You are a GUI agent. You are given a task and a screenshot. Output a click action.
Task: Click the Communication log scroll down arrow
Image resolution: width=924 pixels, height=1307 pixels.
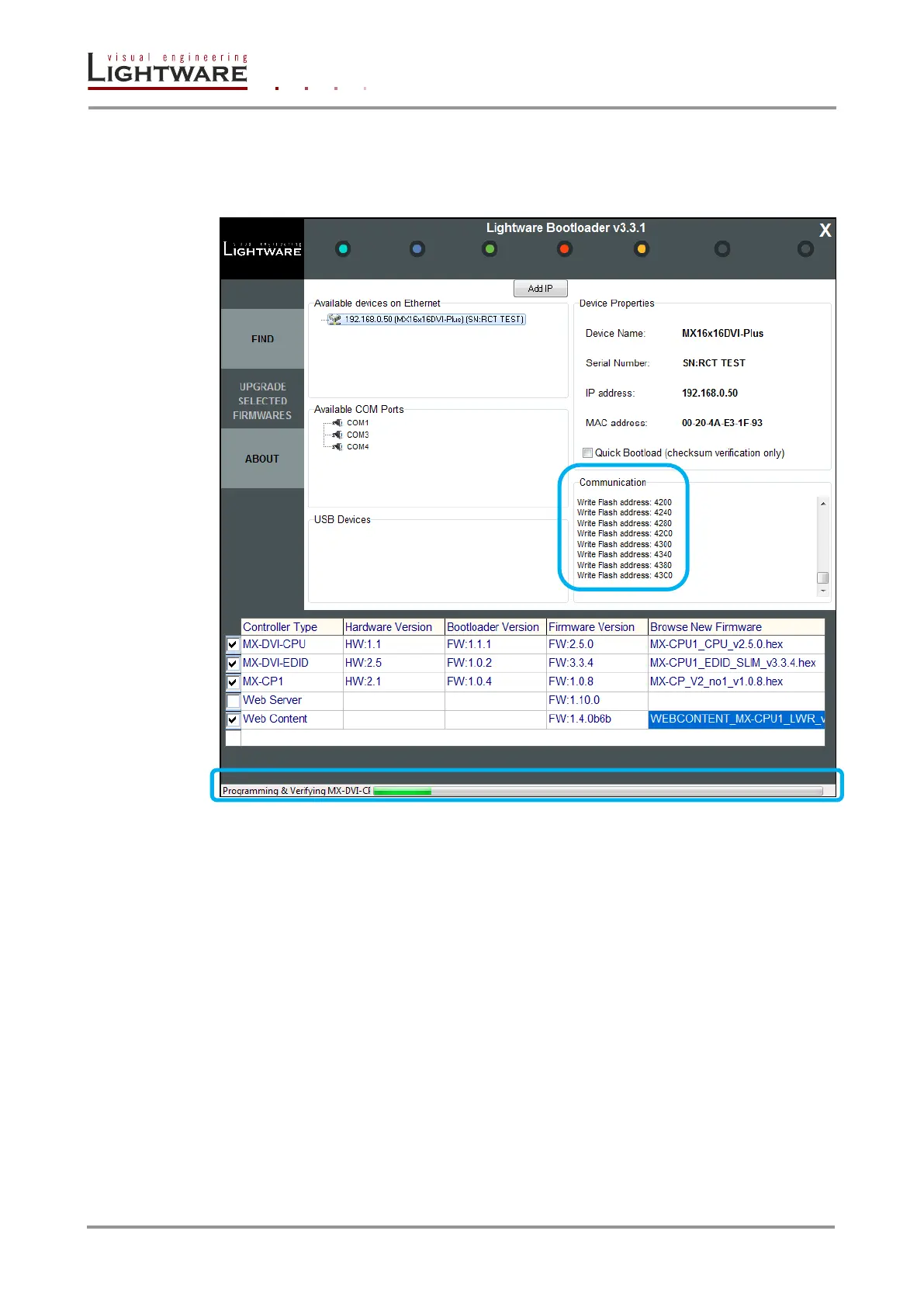pyautogui.click(x=823, y=591)
